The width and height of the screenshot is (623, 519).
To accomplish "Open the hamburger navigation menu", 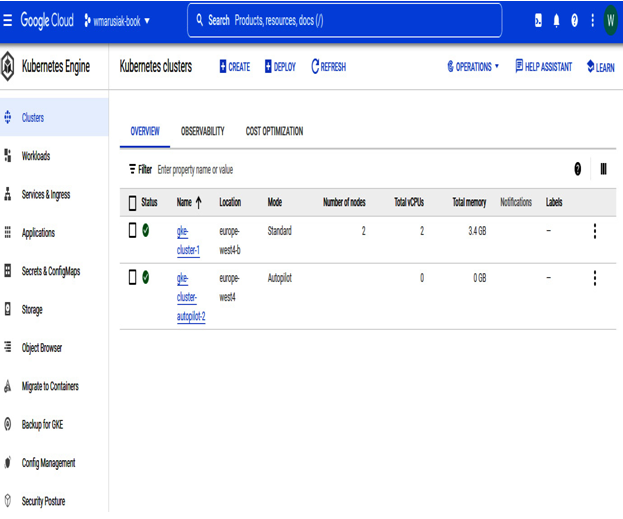I will tap(8, 20).
